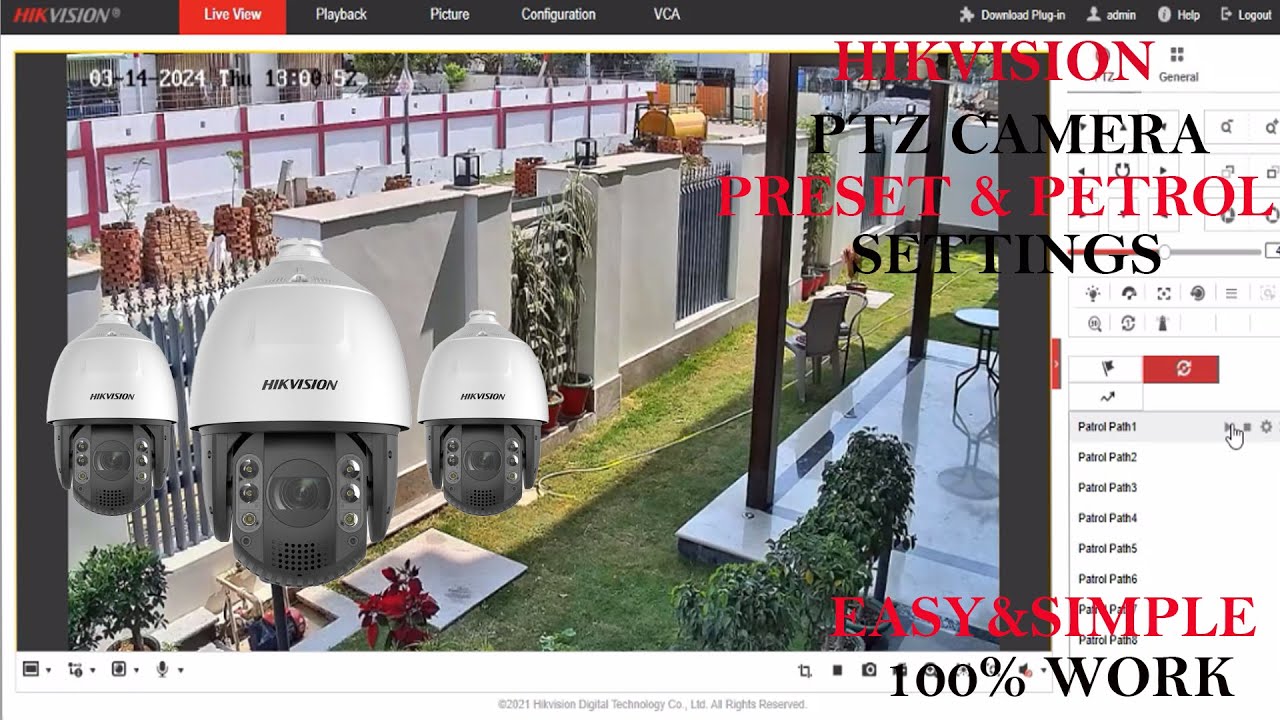Select the red Patrol tab

click(x=1181, y=369)
